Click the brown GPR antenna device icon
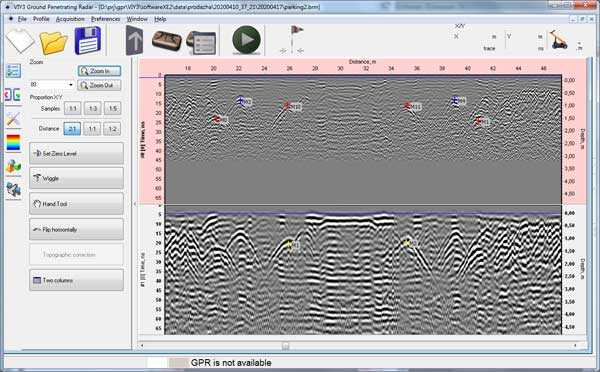The height and width of the screenshot is (372, 600). click(166, 41)
